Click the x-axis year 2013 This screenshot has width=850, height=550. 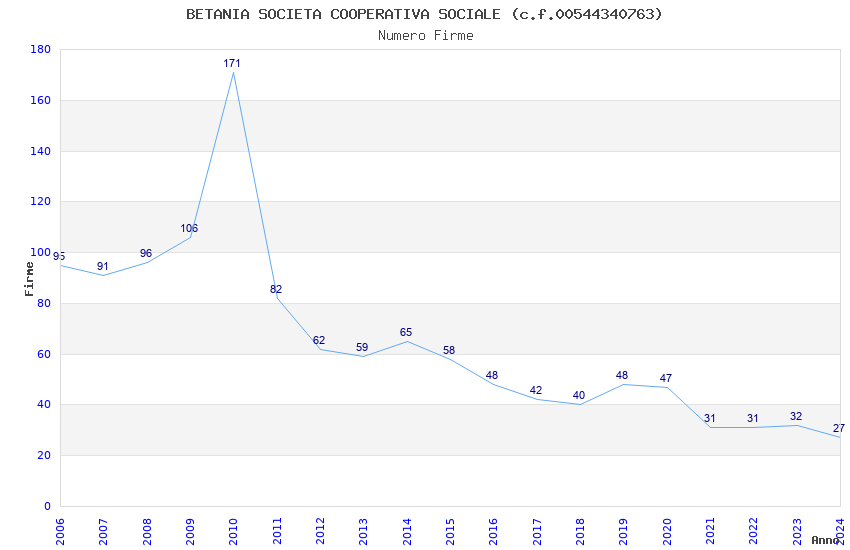tap(363, 532)
